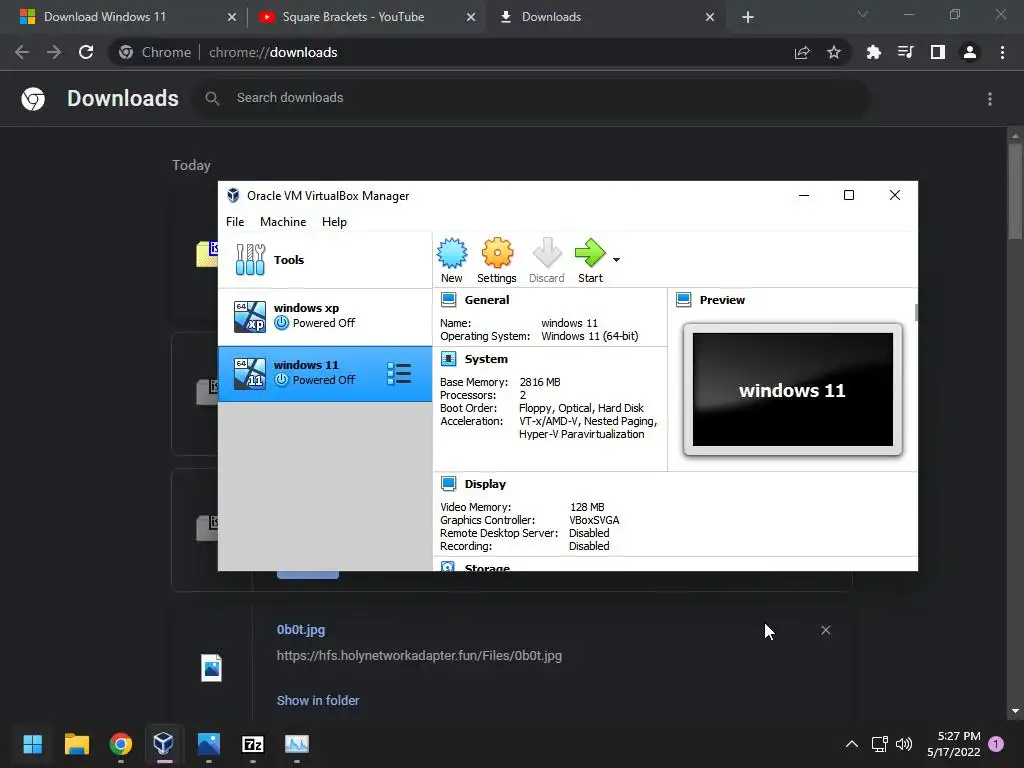Open the windows 11 machine tools list icon

point(399,374)
